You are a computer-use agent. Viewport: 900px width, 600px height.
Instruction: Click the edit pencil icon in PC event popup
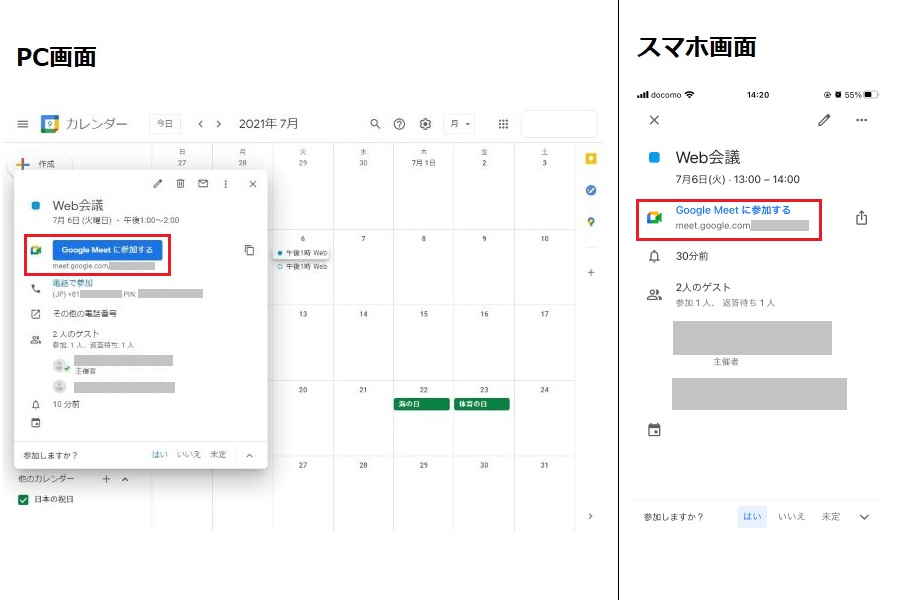(158, 184)
